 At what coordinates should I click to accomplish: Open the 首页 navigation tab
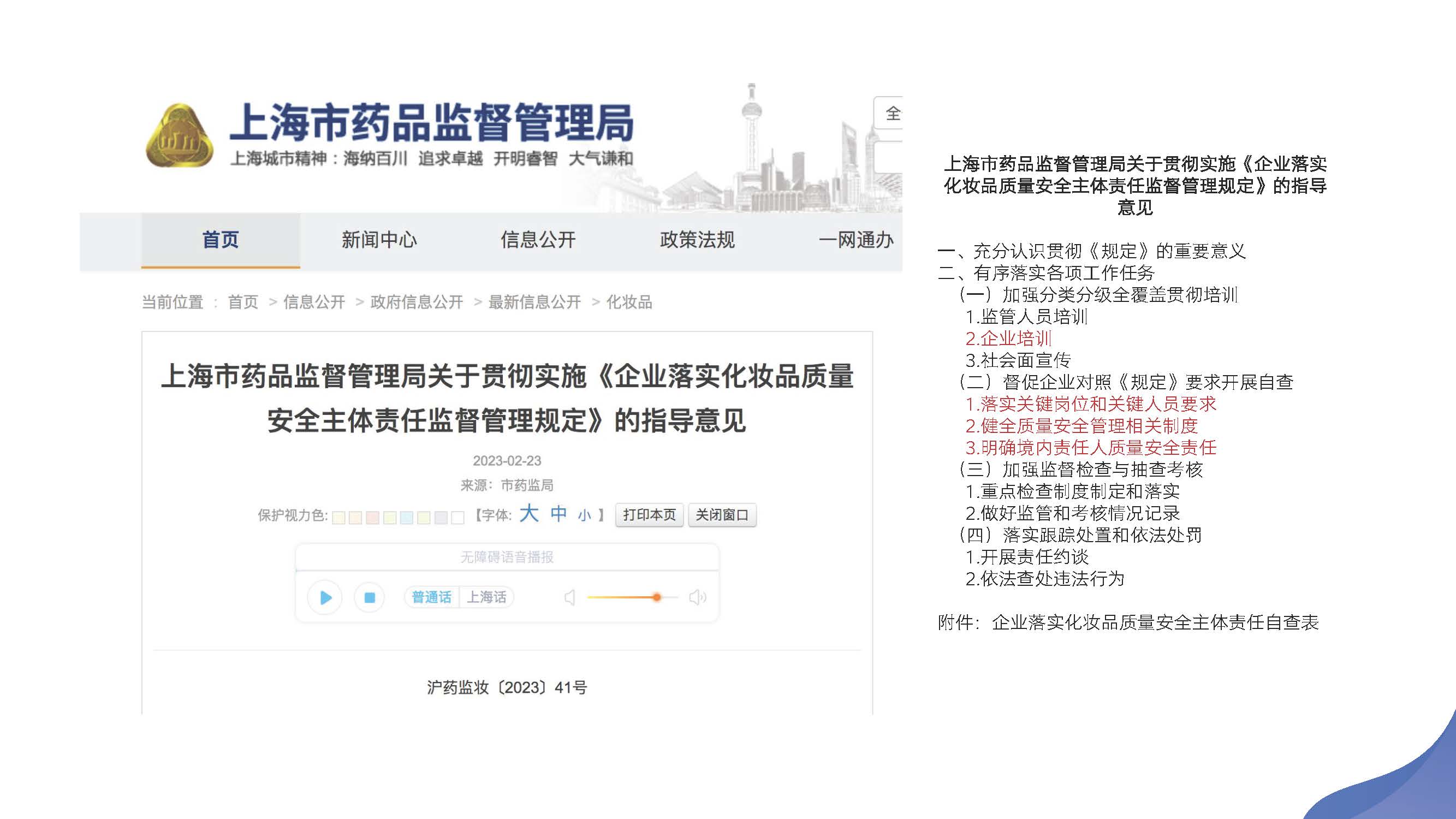(221, 240)
